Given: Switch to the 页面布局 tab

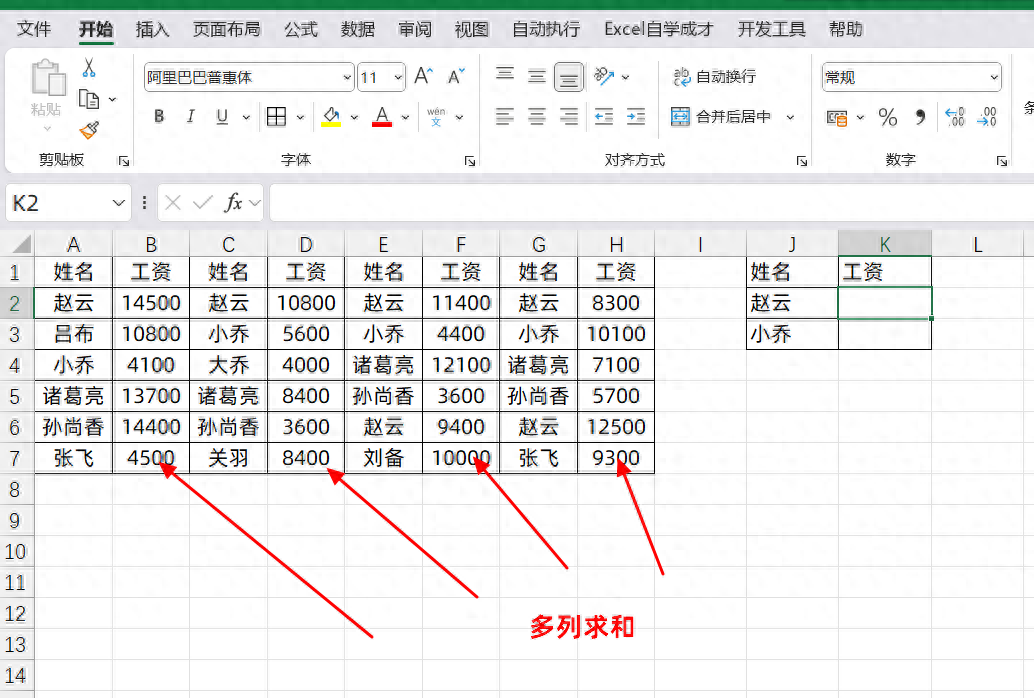Looking at the screenshot, I should [x=226, y=29].
